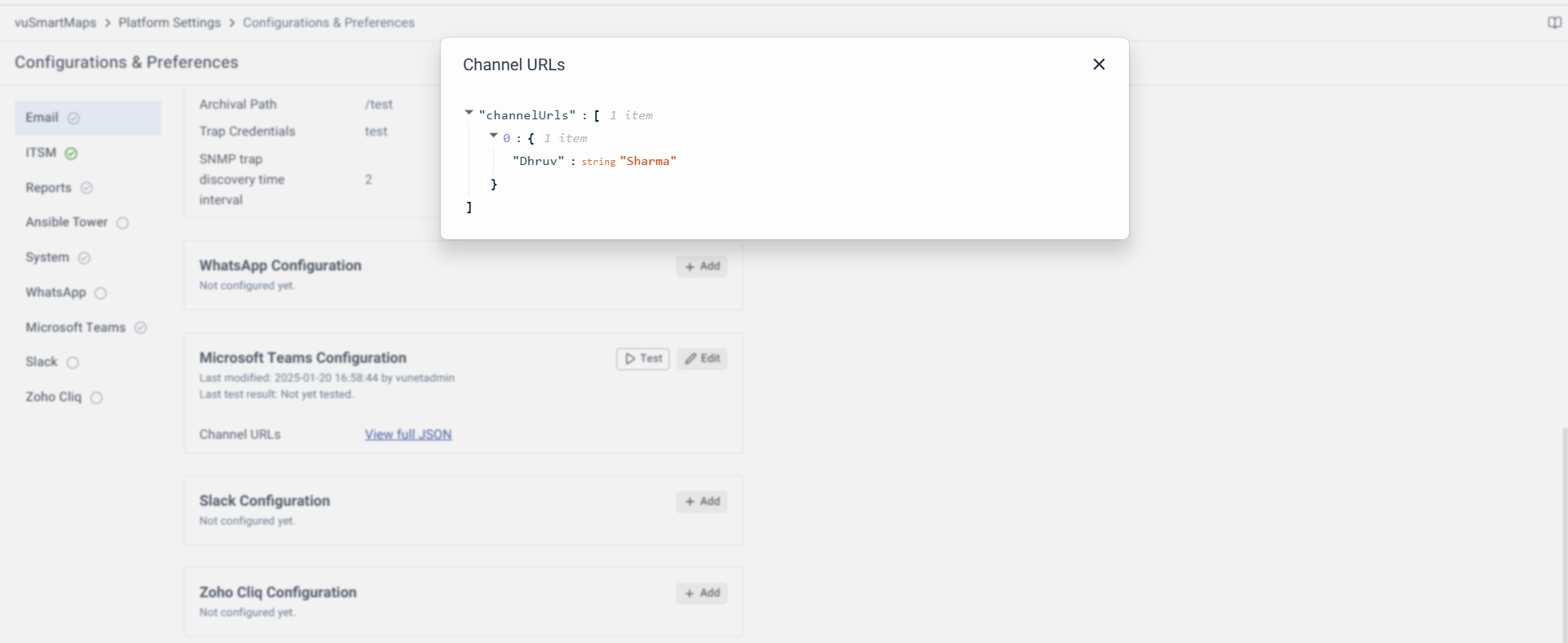
Task: Add a WhatsApp configuration
Action: coord(702,266)
